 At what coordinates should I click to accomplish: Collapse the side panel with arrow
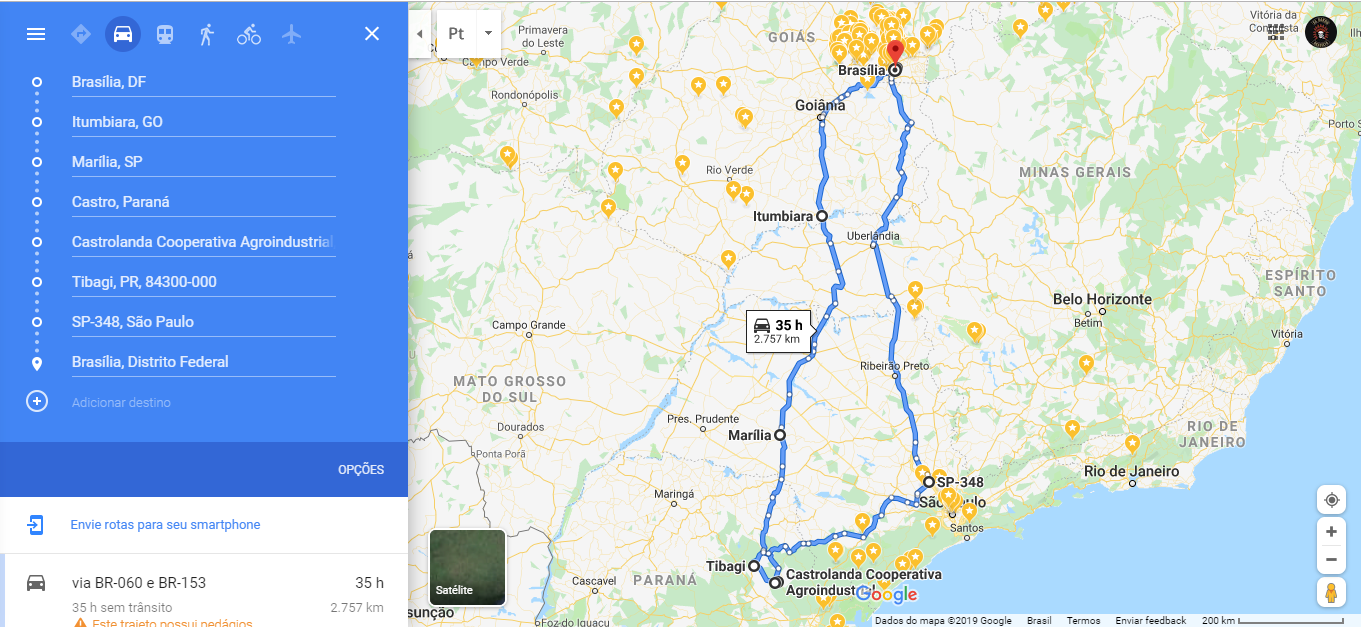(419, 33)
